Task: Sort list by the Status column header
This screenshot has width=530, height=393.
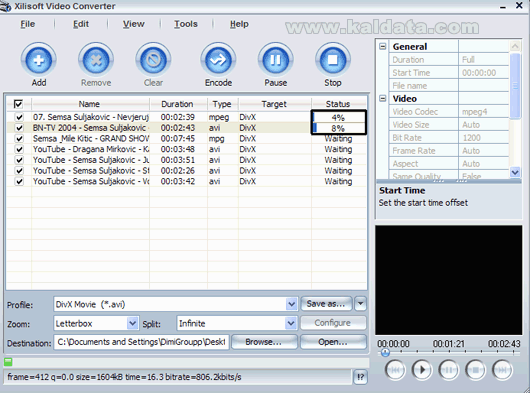Action: (x=338, y=104)
